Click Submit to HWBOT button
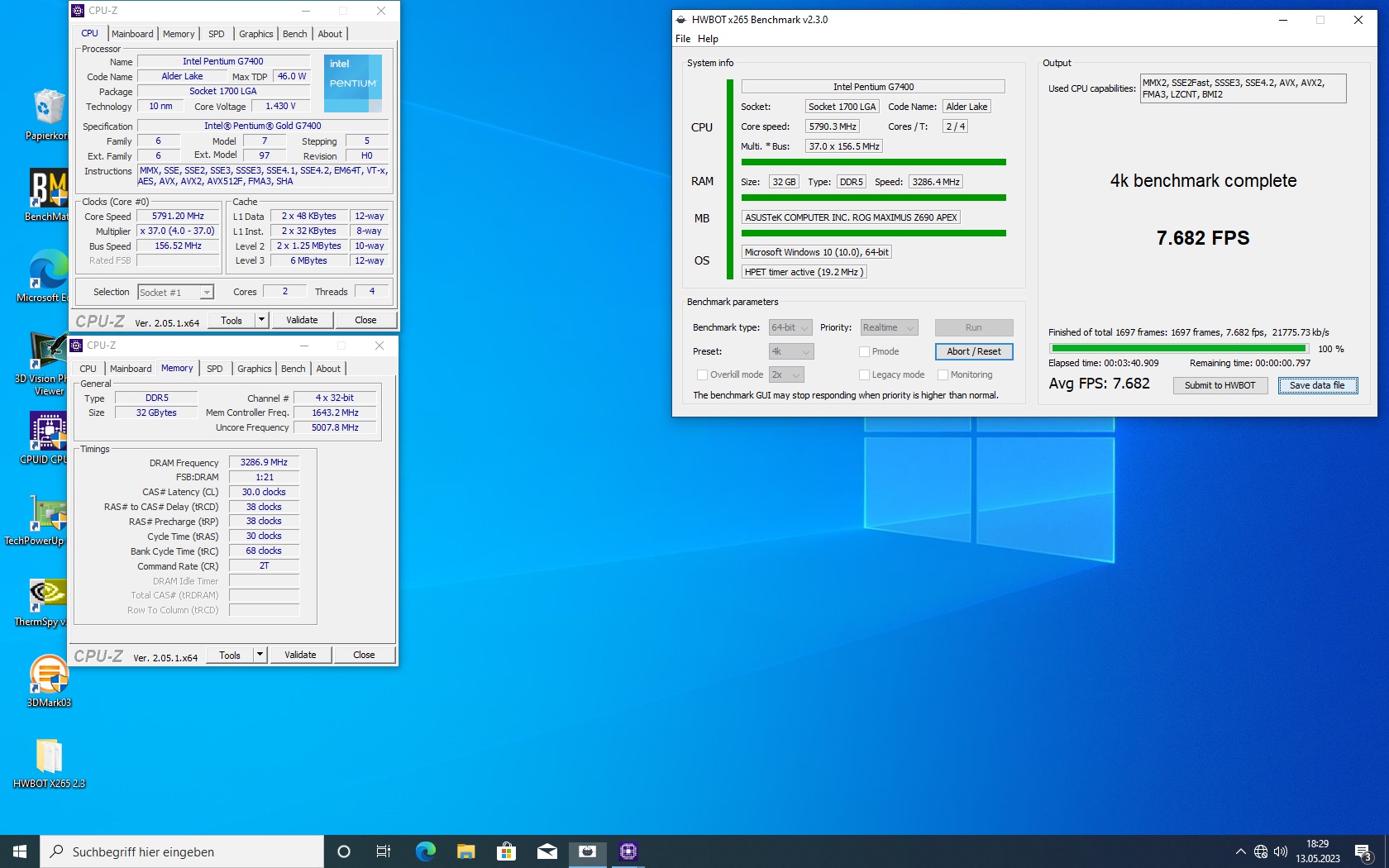Screen dimensions: 1389x868 coord(1220,385)
